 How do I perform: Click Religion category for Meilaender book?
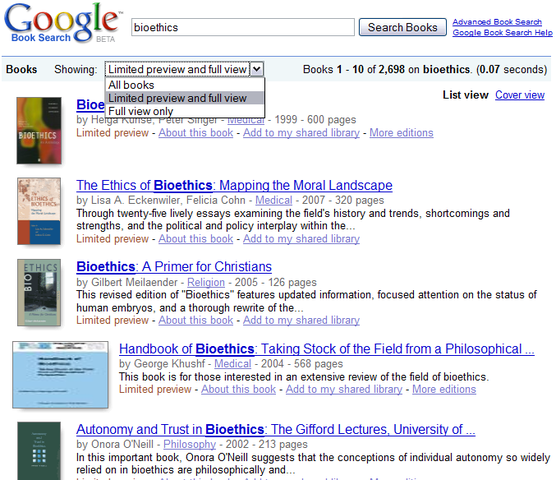click(206, 282)
